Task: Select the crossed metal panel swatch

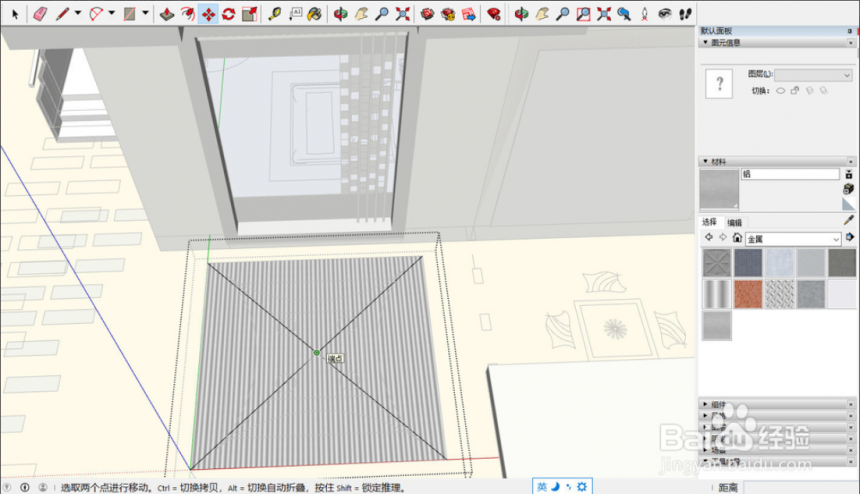Action: 717,263
